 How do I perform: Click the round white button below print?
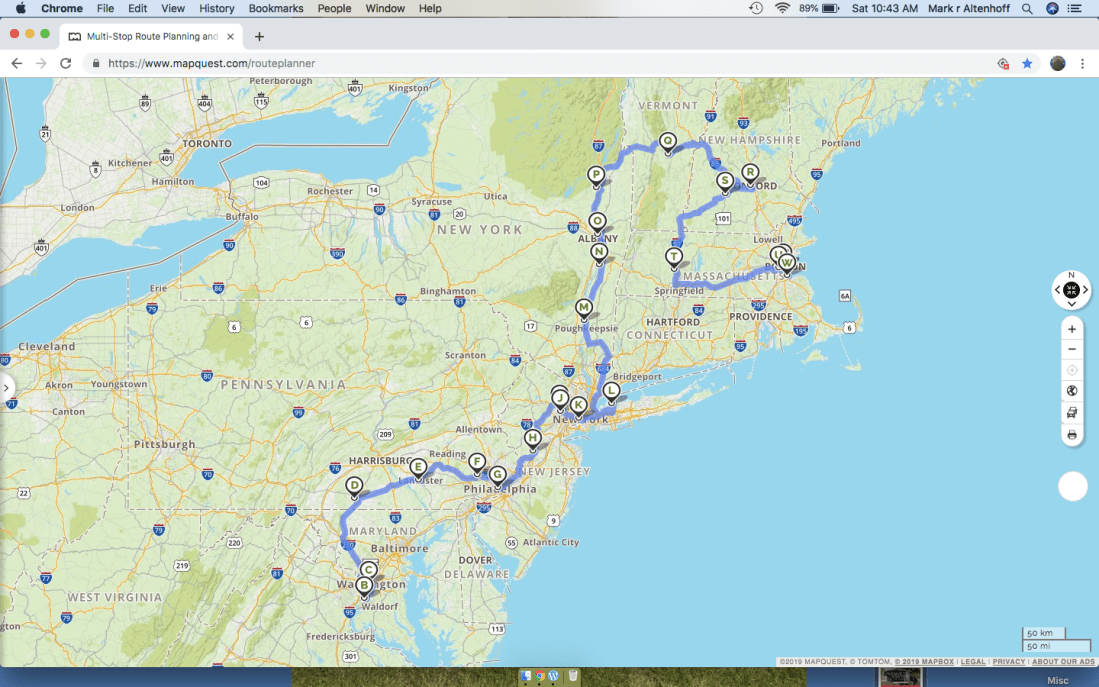tap(1072, 487)
